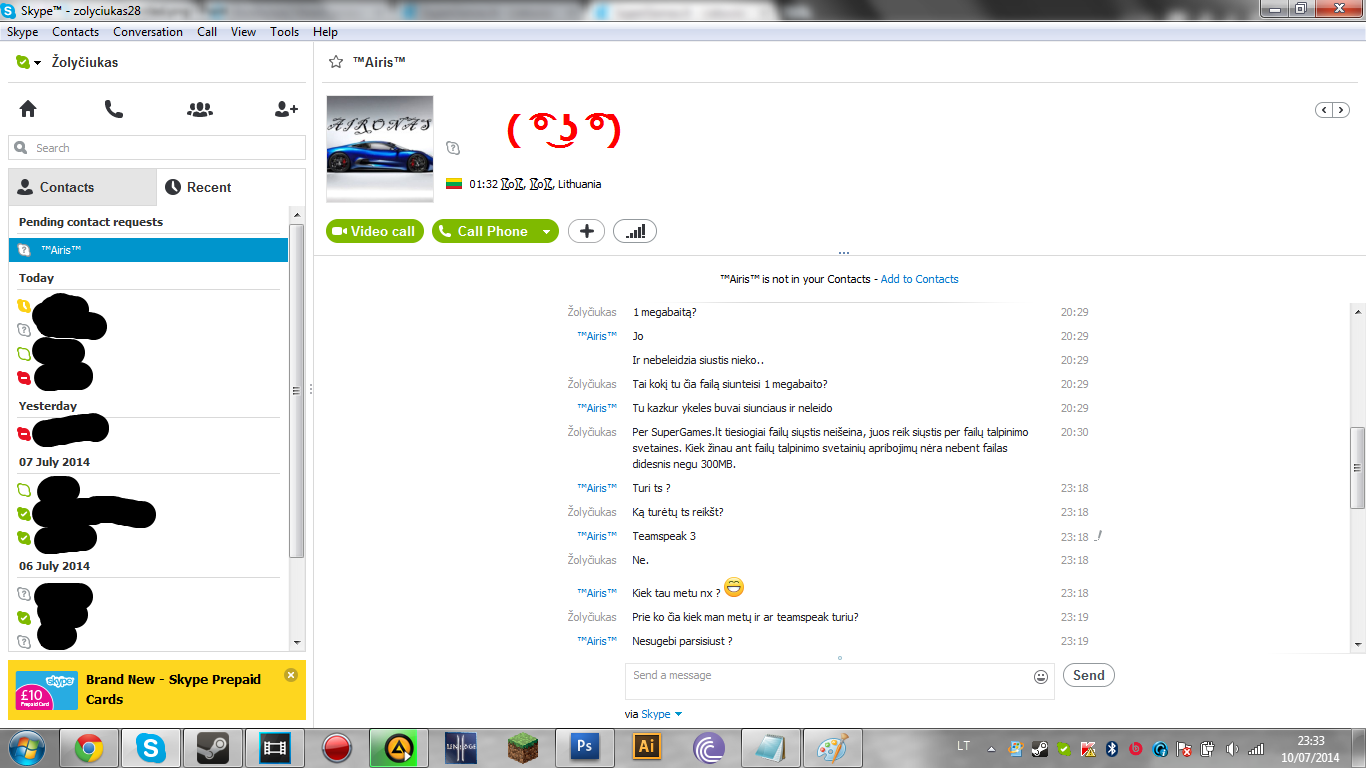This screenshot has height=768, width=1366.
Task: Start a Video call
Action: 375,231
